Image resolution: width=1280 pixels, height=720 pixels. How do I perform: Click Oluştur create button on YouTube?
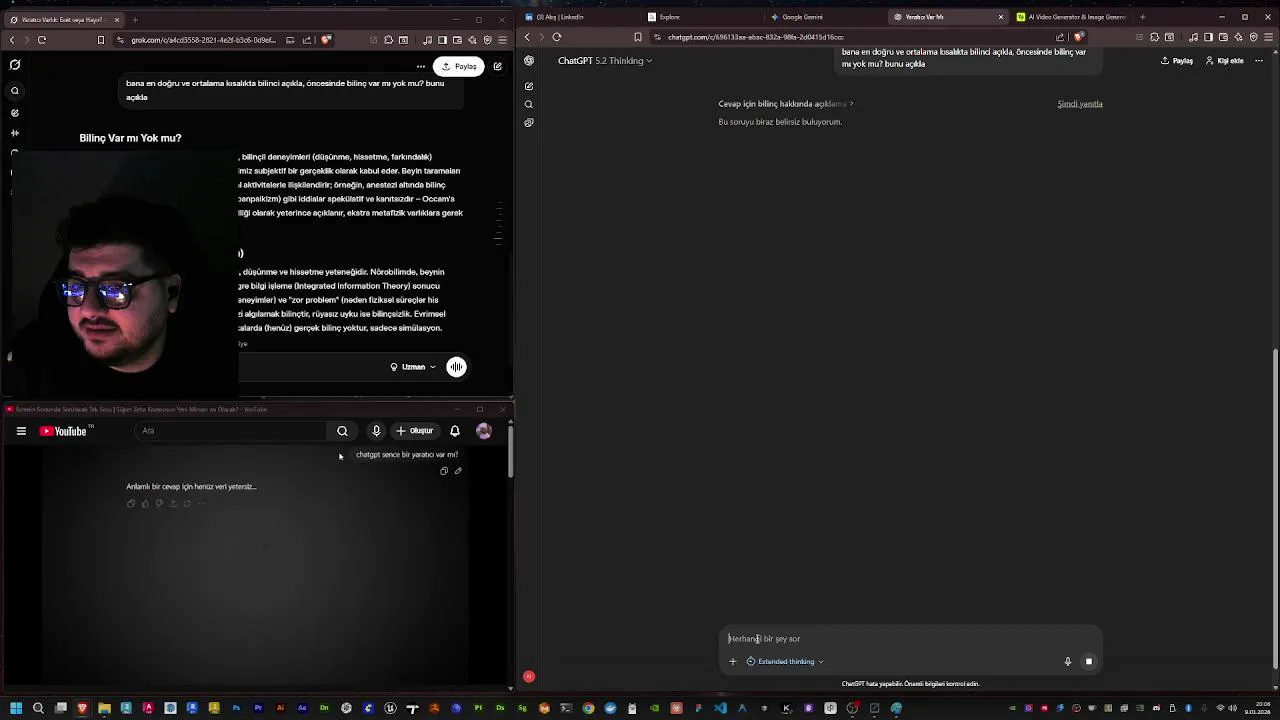pyautogui.click(x=415, y=431)
